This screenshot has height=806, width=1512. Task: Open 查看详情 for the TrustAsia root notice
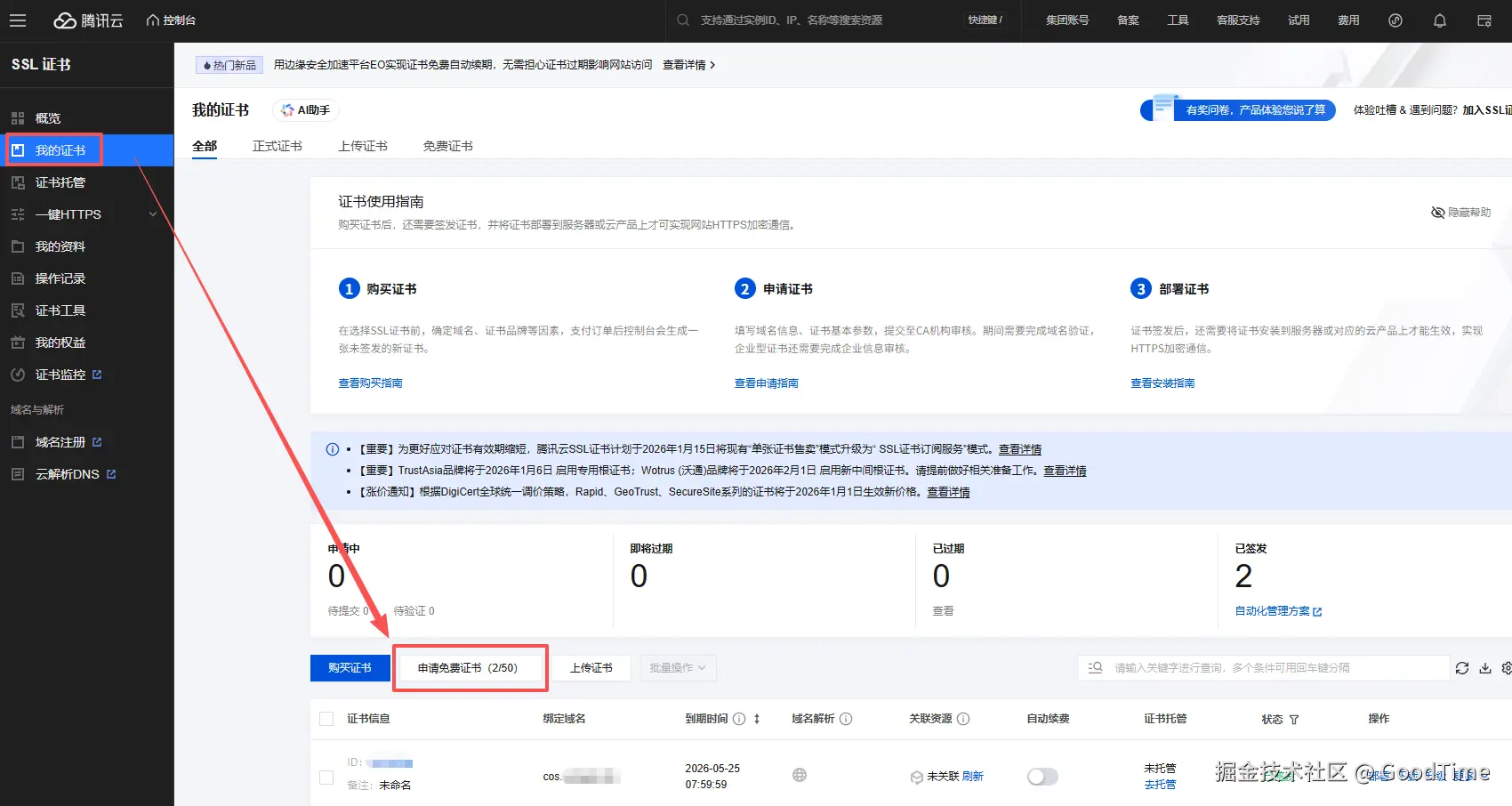coord(1065,471)
